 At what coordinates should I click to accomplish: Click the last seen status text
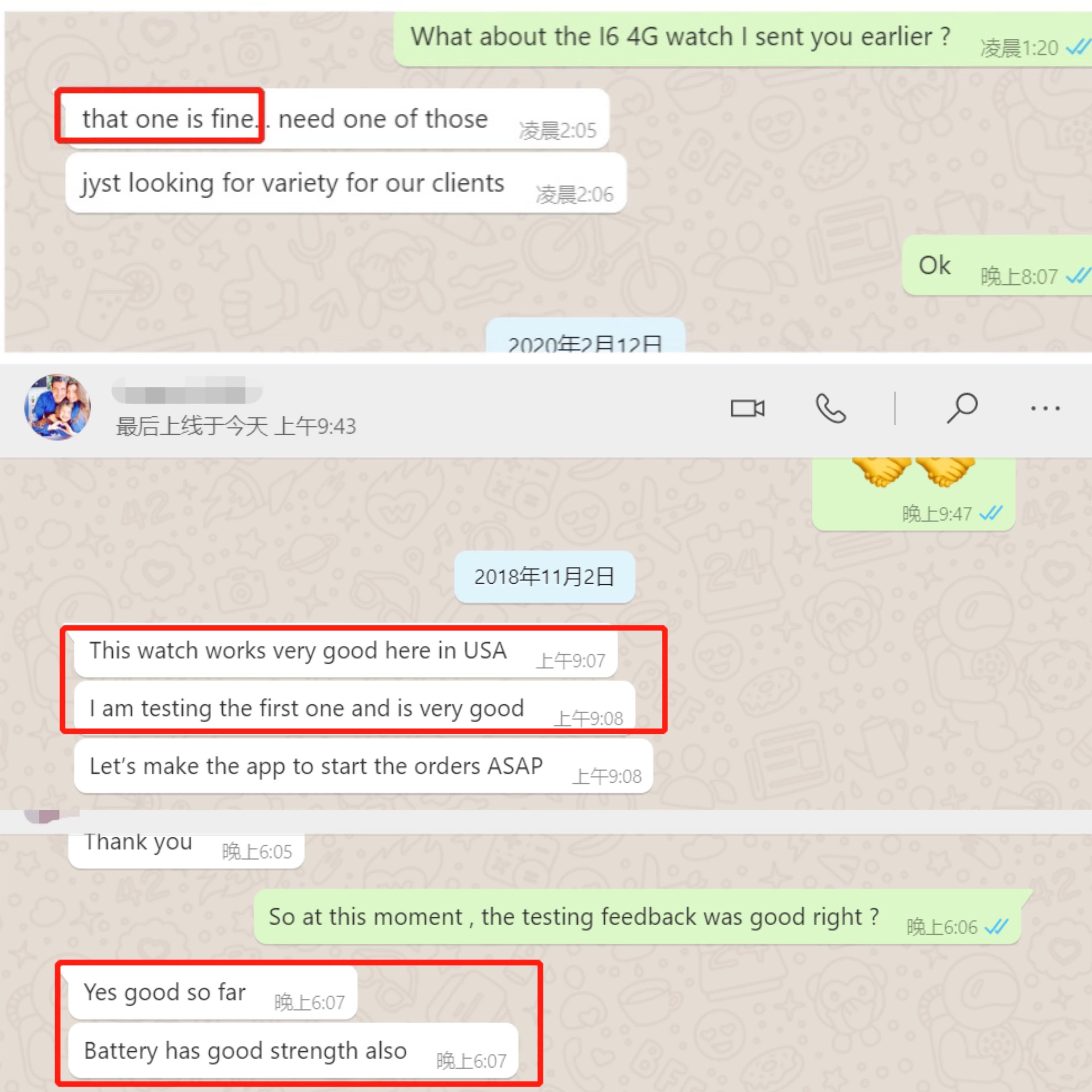tap(236, 426)
